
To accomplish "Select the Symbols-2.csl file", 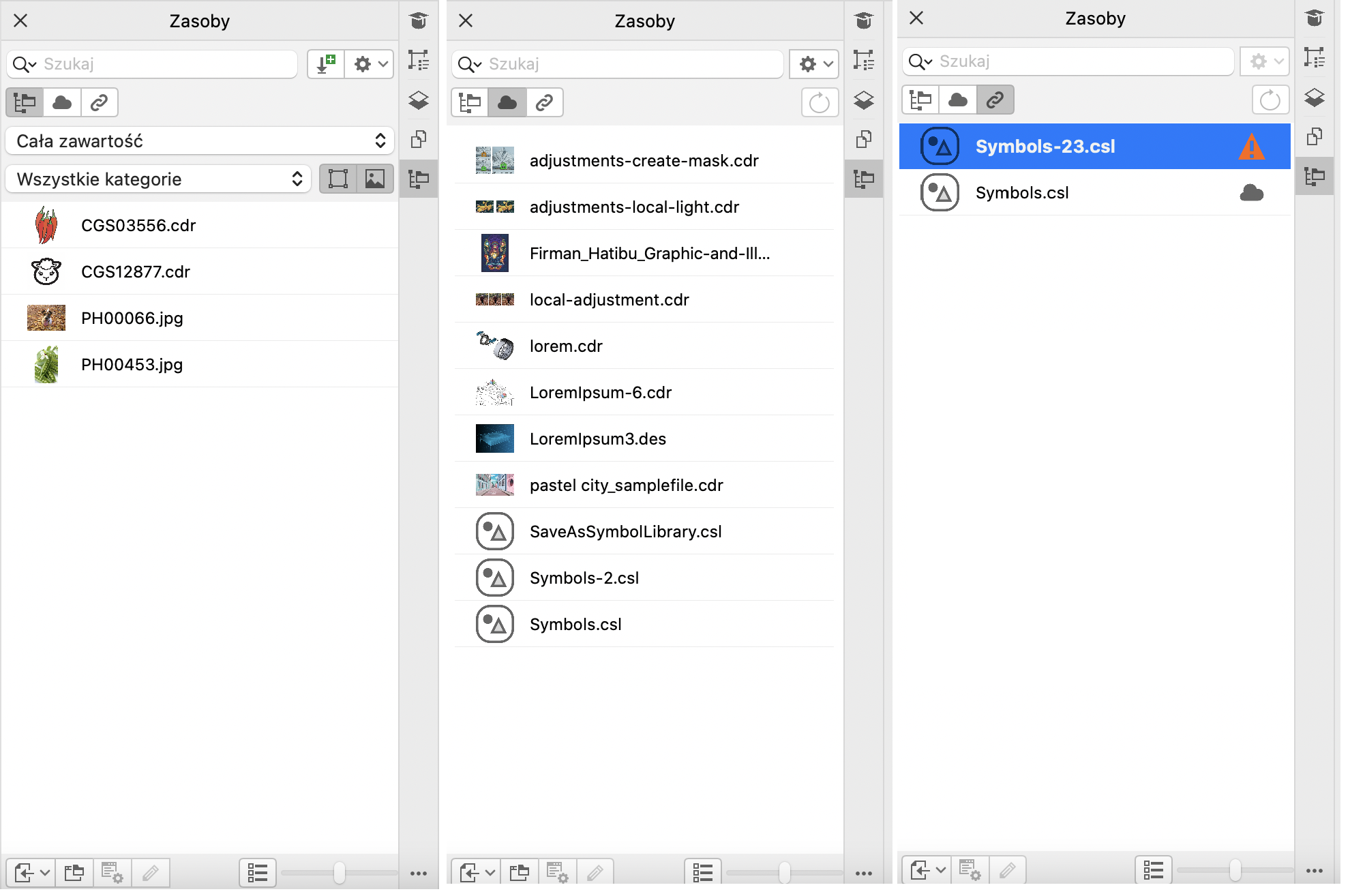I will (x=584, y=578).
